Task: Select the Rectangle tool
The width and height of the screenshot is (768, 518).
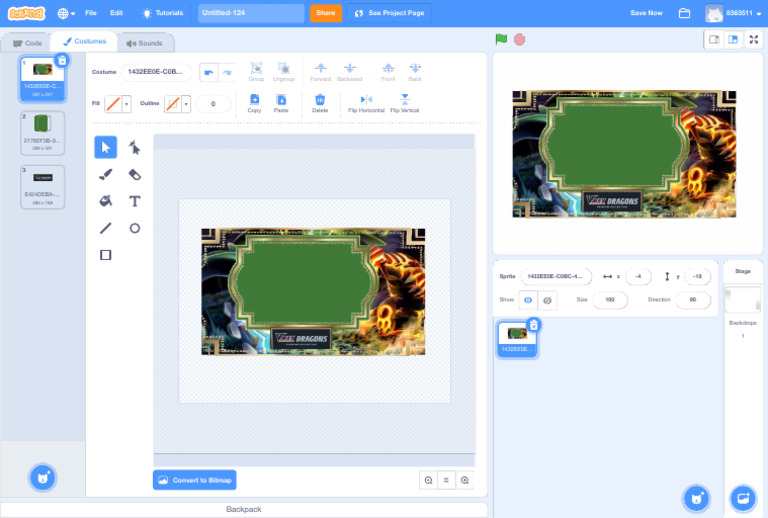Action: click(105, 255)
